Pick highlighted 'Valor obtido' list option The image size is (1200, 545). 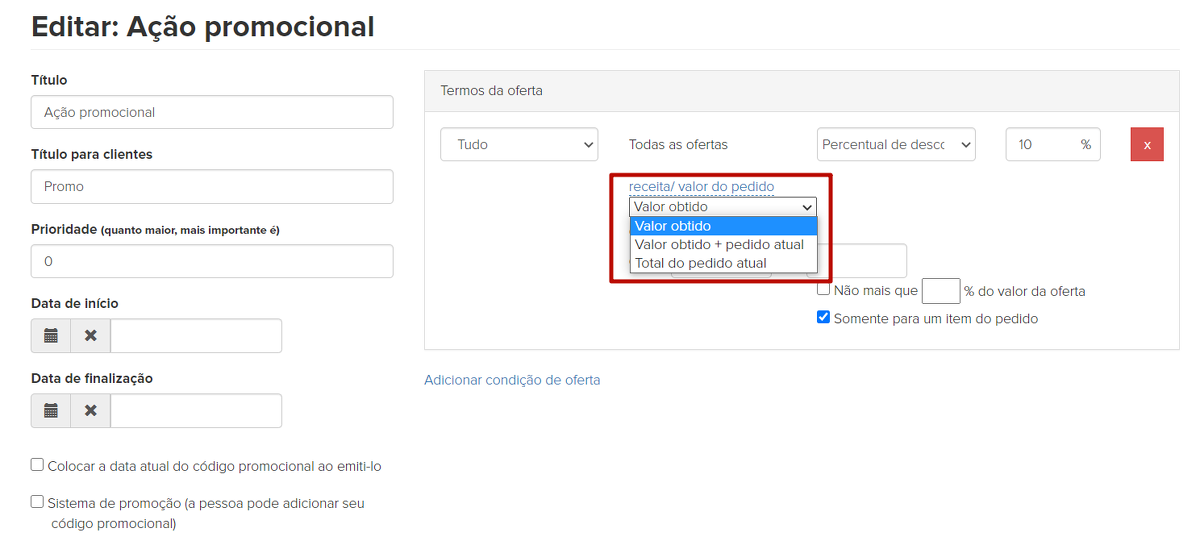(x=673, y=226)
